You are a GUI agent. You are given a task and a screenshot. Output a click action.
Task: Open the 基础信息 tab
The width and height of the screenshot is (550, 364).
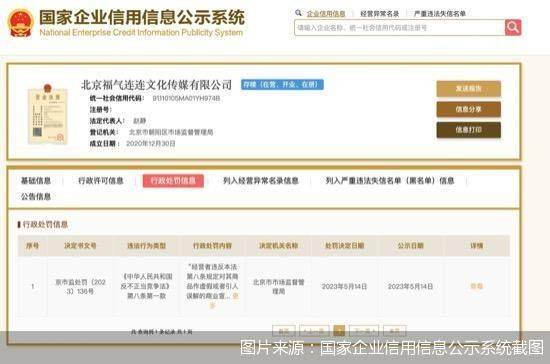click(x=36, y=181)
